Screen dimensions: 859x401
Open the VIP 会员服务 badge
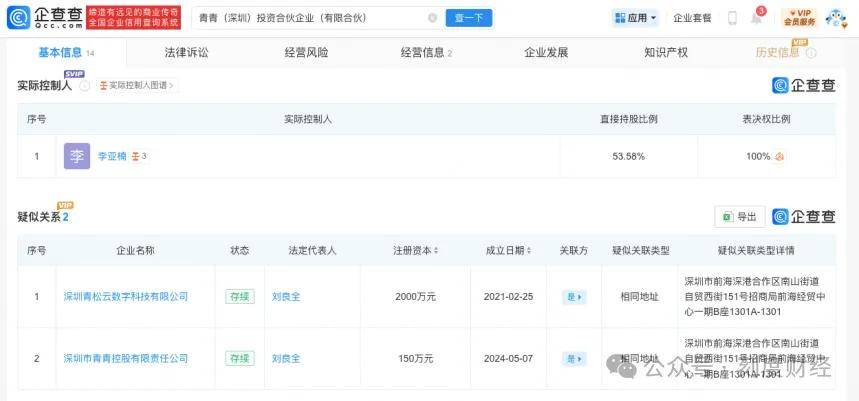coord(799,18)
